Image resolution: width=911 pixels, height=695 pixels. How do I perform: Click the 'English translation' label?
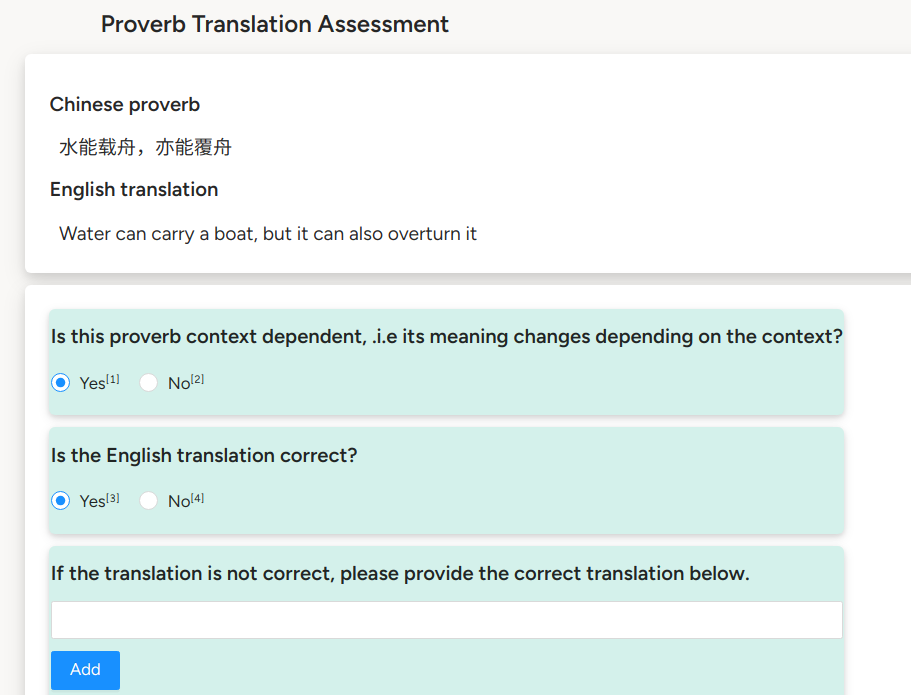(134, 190)
